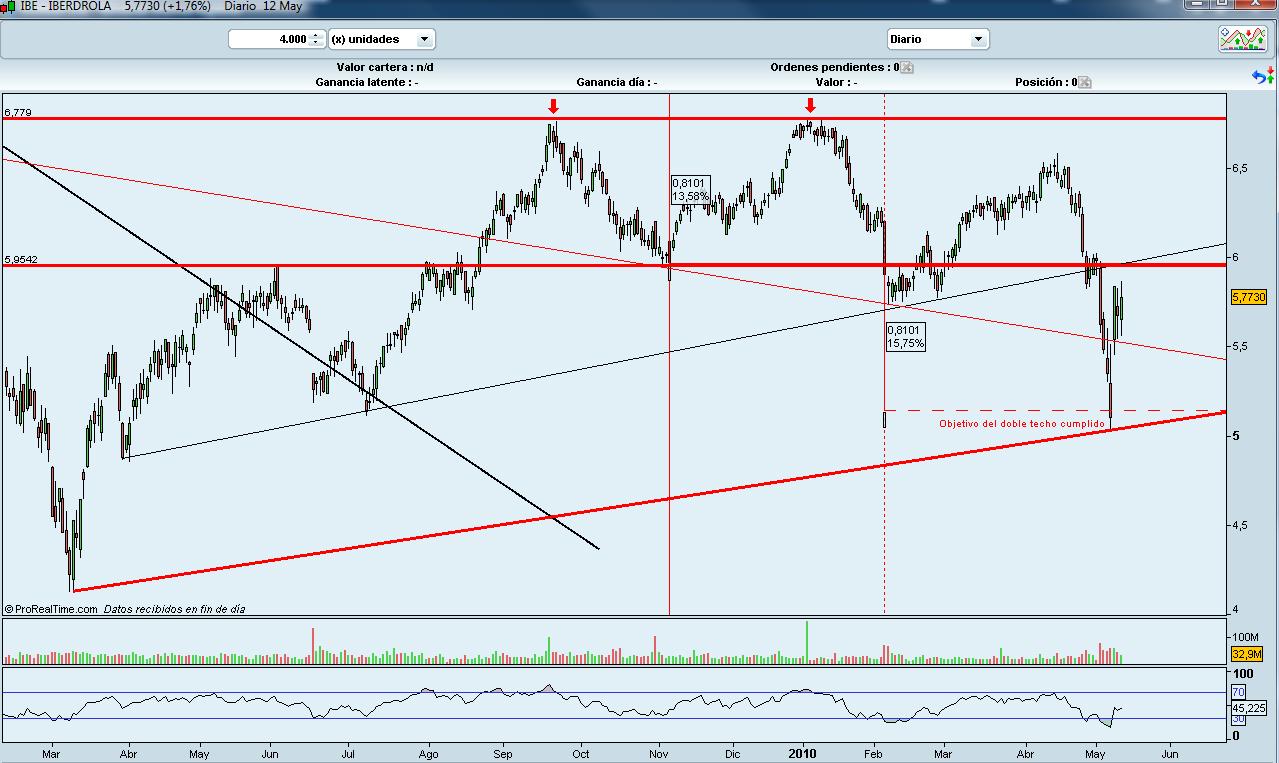Click the 13,58% measurement box
The image size is (1279, 763).
[x=690, y=190]
